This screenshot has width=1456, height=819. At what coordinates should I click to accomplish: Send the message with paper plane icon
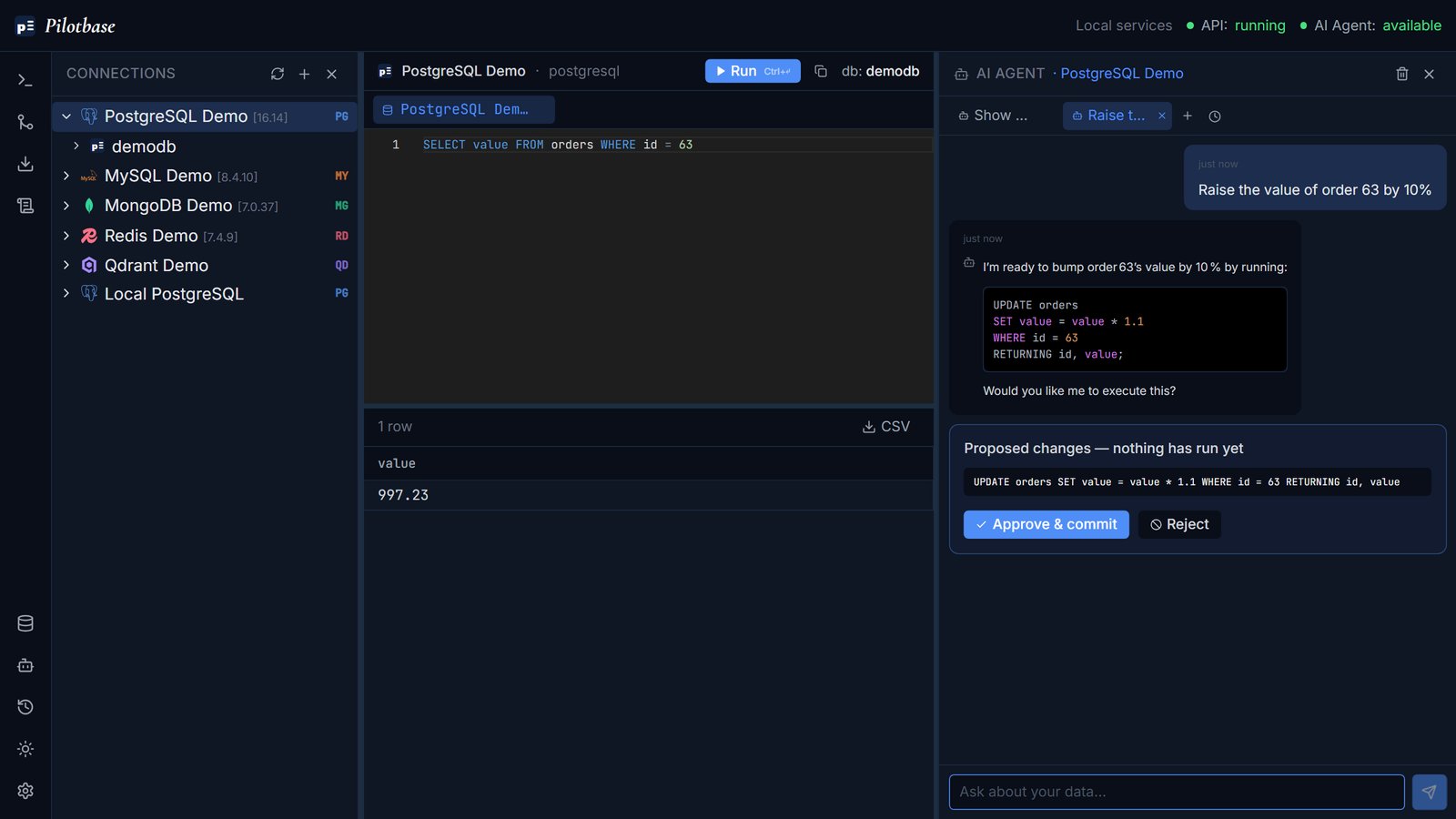[1430, 792]
